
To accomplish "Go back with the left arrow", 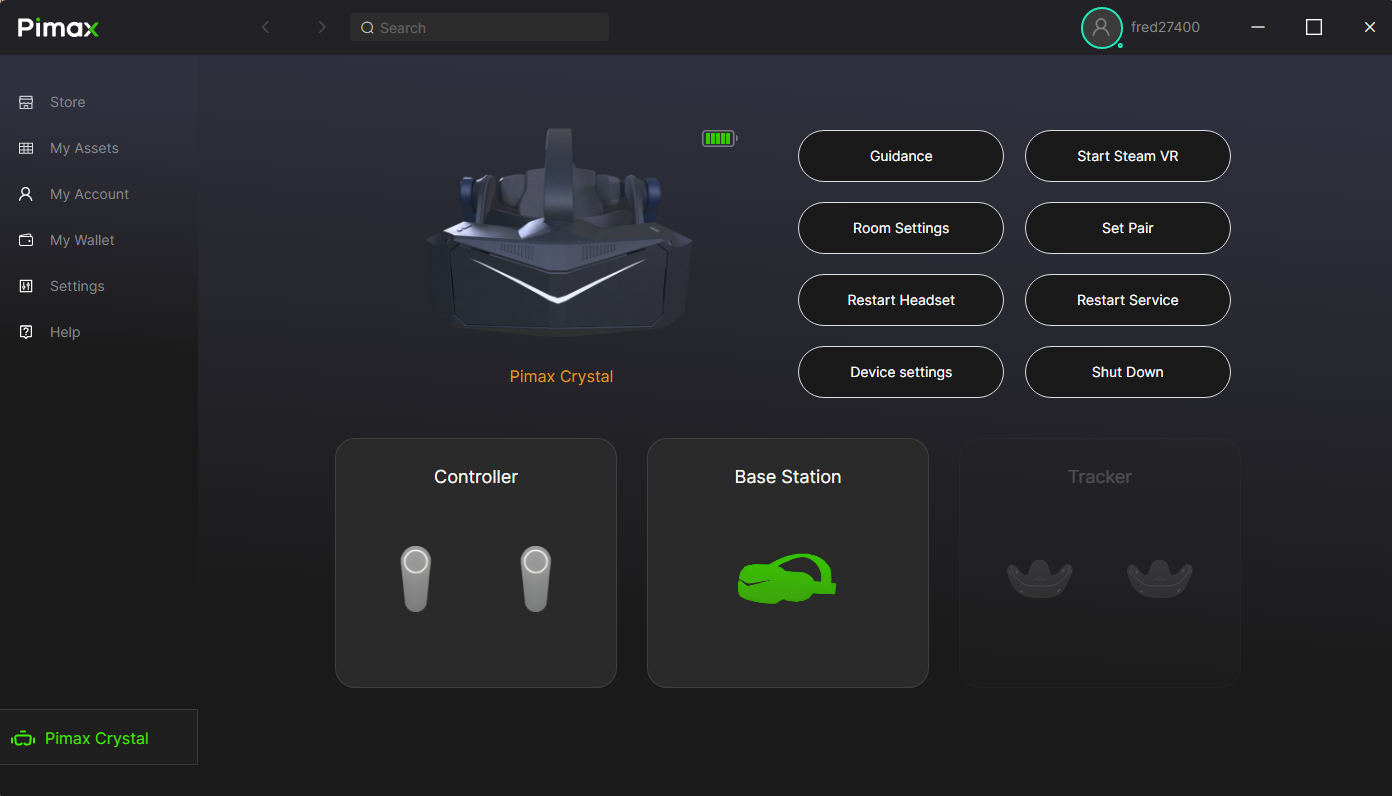I will pyautogui.click(x=266, y=28).
